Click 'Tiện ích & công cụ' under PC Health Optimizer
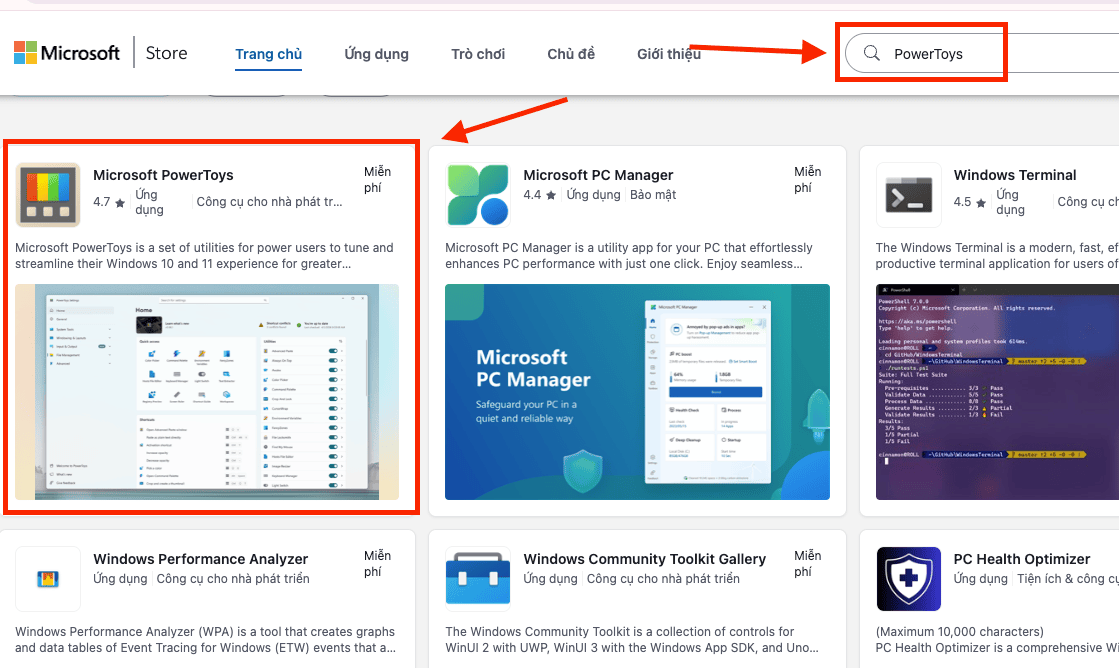This screenshot has height=668, width=1119. (1068, 579)
